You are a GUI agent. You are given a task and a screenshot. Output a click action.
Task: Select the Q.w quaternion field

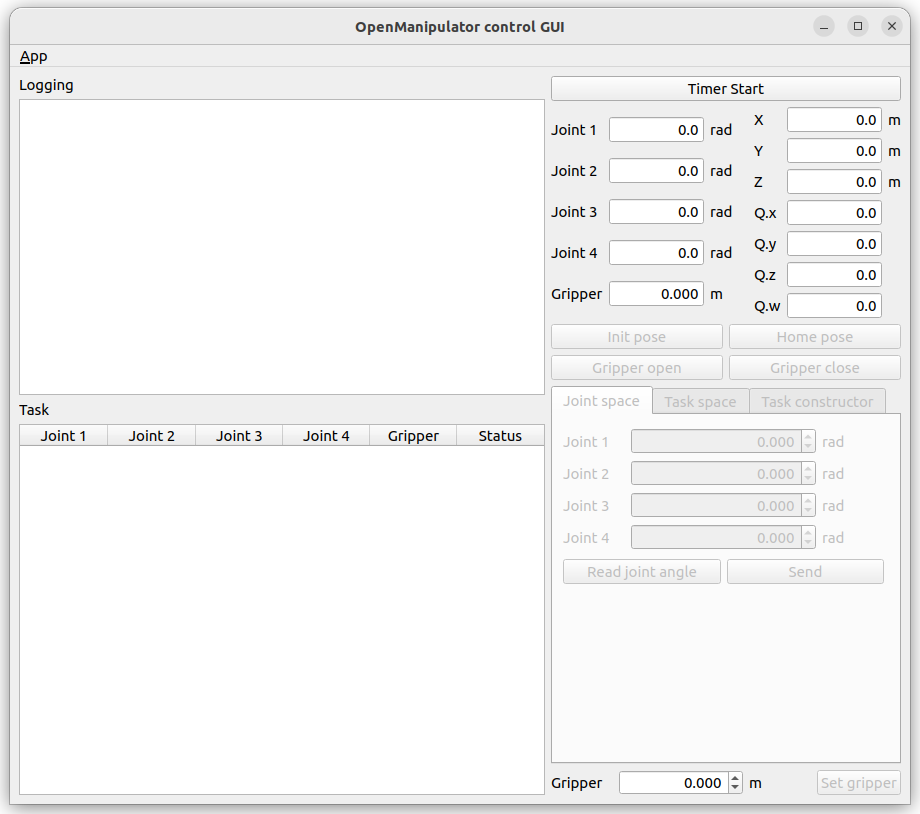point(833,306)
